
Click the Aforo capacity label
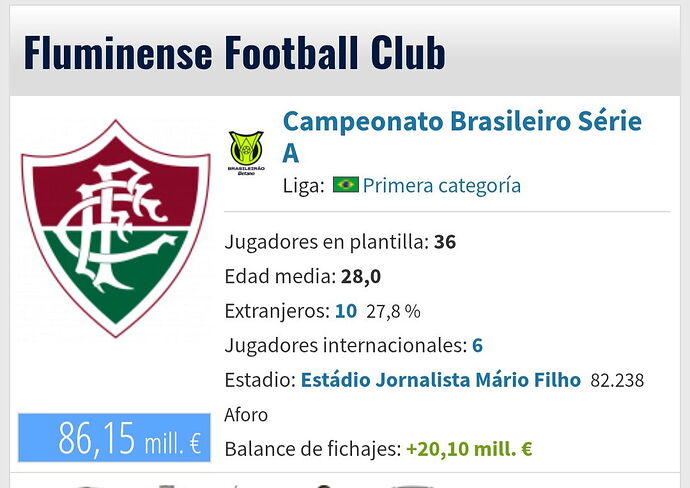coord(246,415)
